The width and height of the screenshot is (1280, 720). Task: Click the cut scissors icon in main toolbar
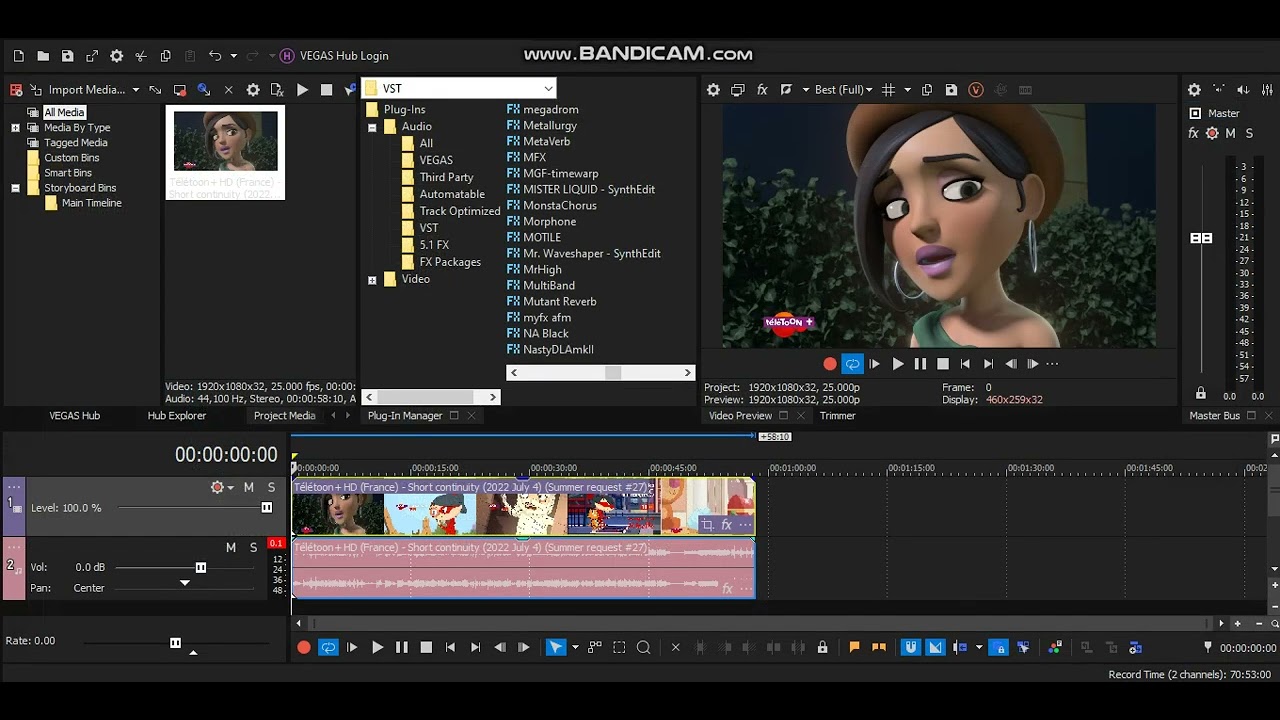pyautogui.click(x=141, y=56)
